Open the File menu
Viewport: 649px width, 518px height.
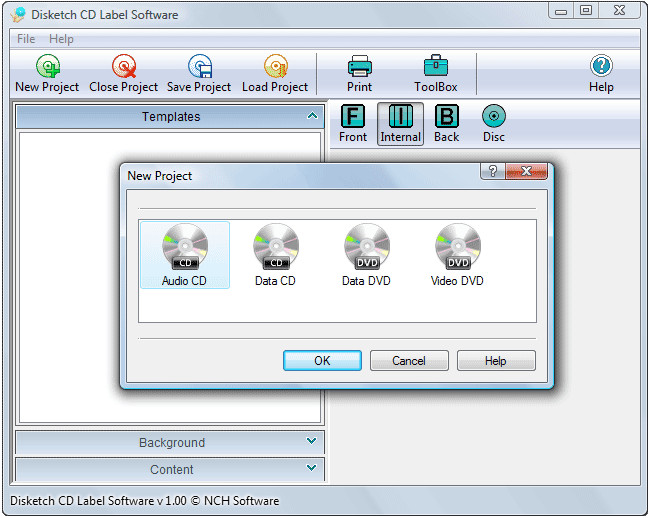26,39
